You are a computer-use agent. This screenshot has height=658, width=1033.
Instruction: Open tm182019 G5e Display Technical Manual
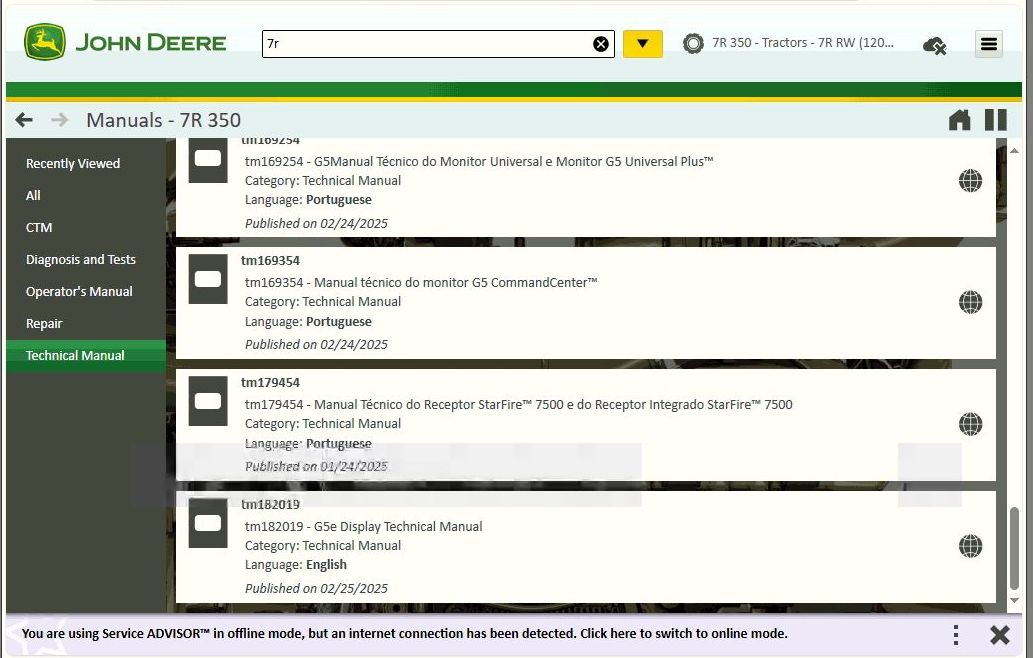coord(364,526)
